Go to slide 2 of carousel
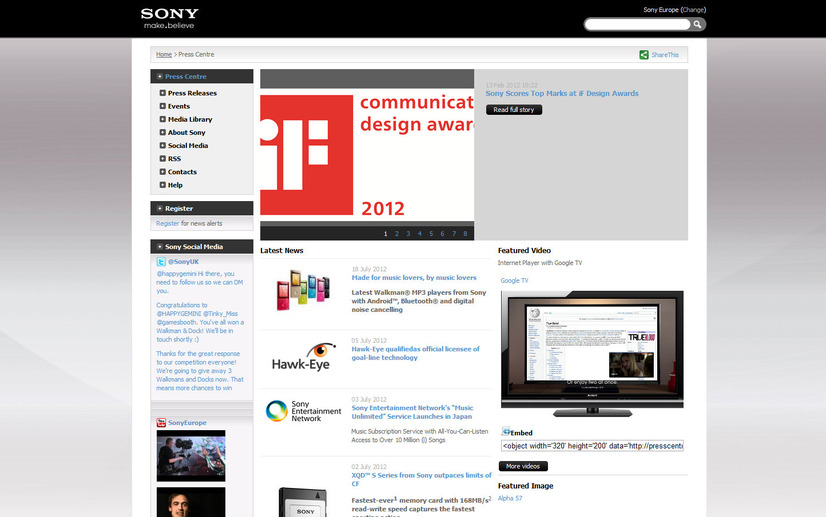The image size is (826, 517). 397,233
